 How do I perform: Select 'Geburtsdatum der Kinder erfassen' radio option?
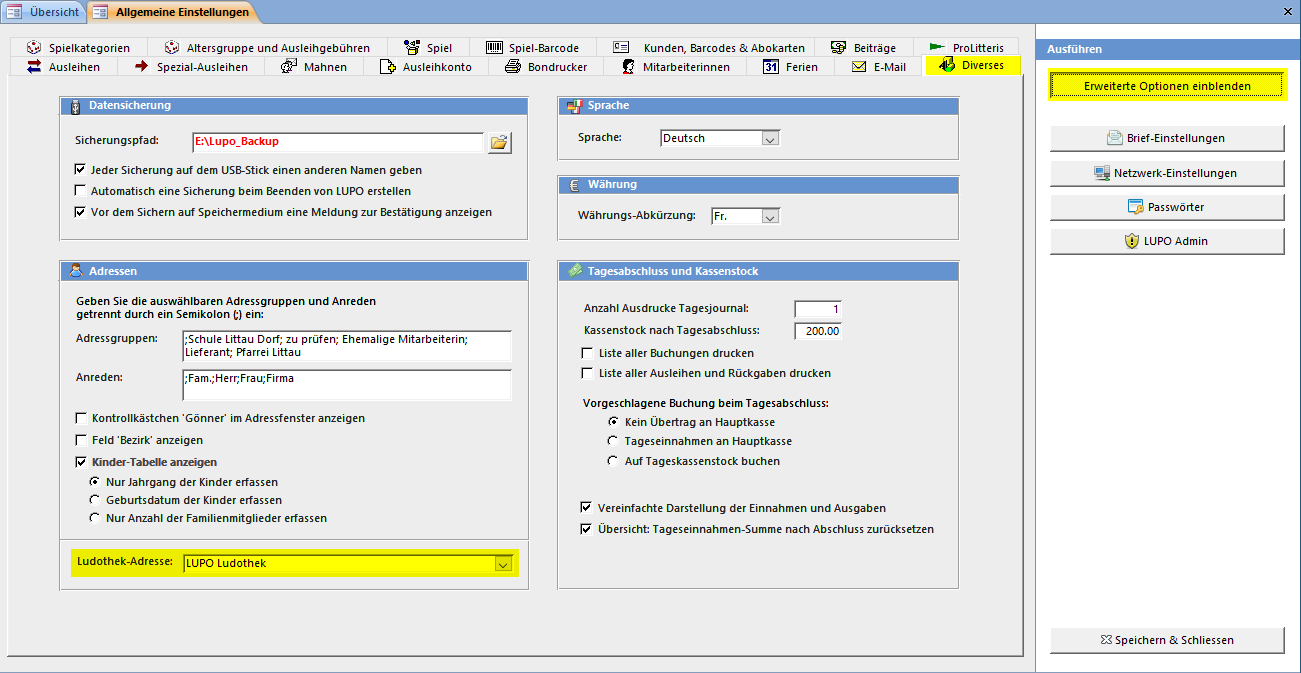96,500
